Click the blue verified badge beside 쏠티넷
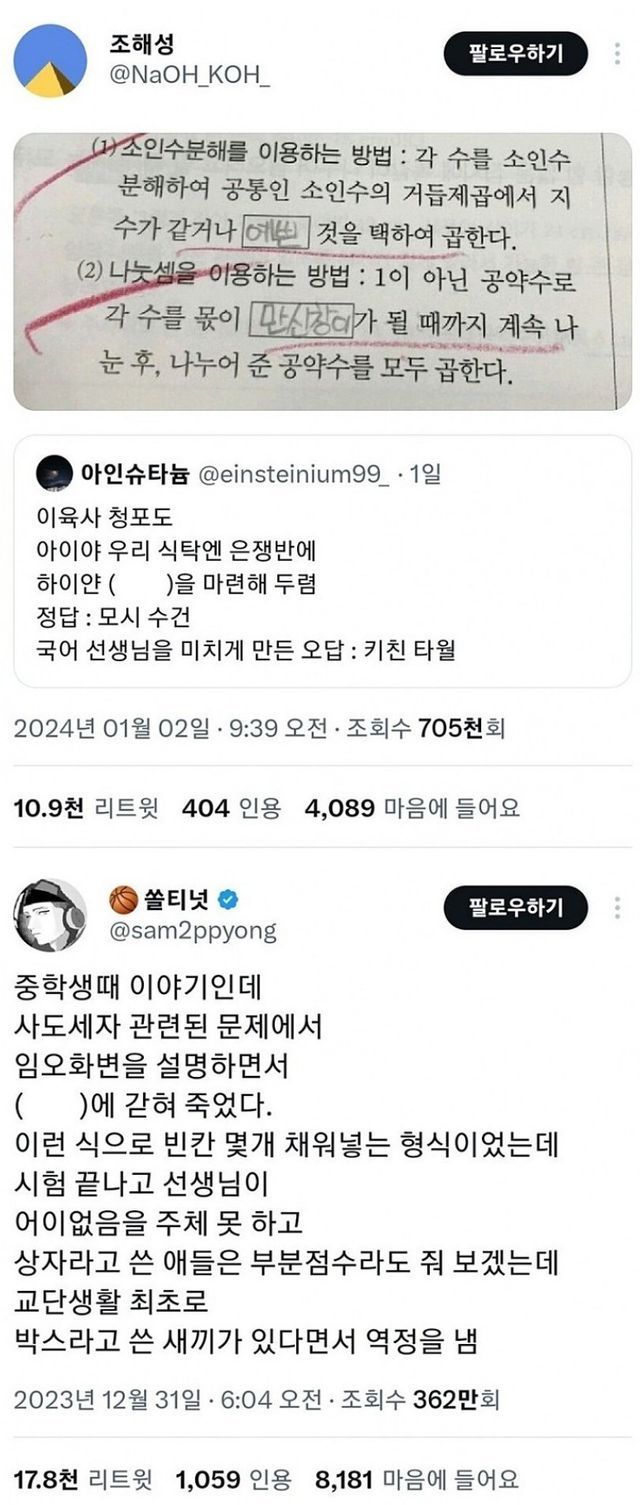This screenshot has width=640, height=1505. tap(228, 899)
